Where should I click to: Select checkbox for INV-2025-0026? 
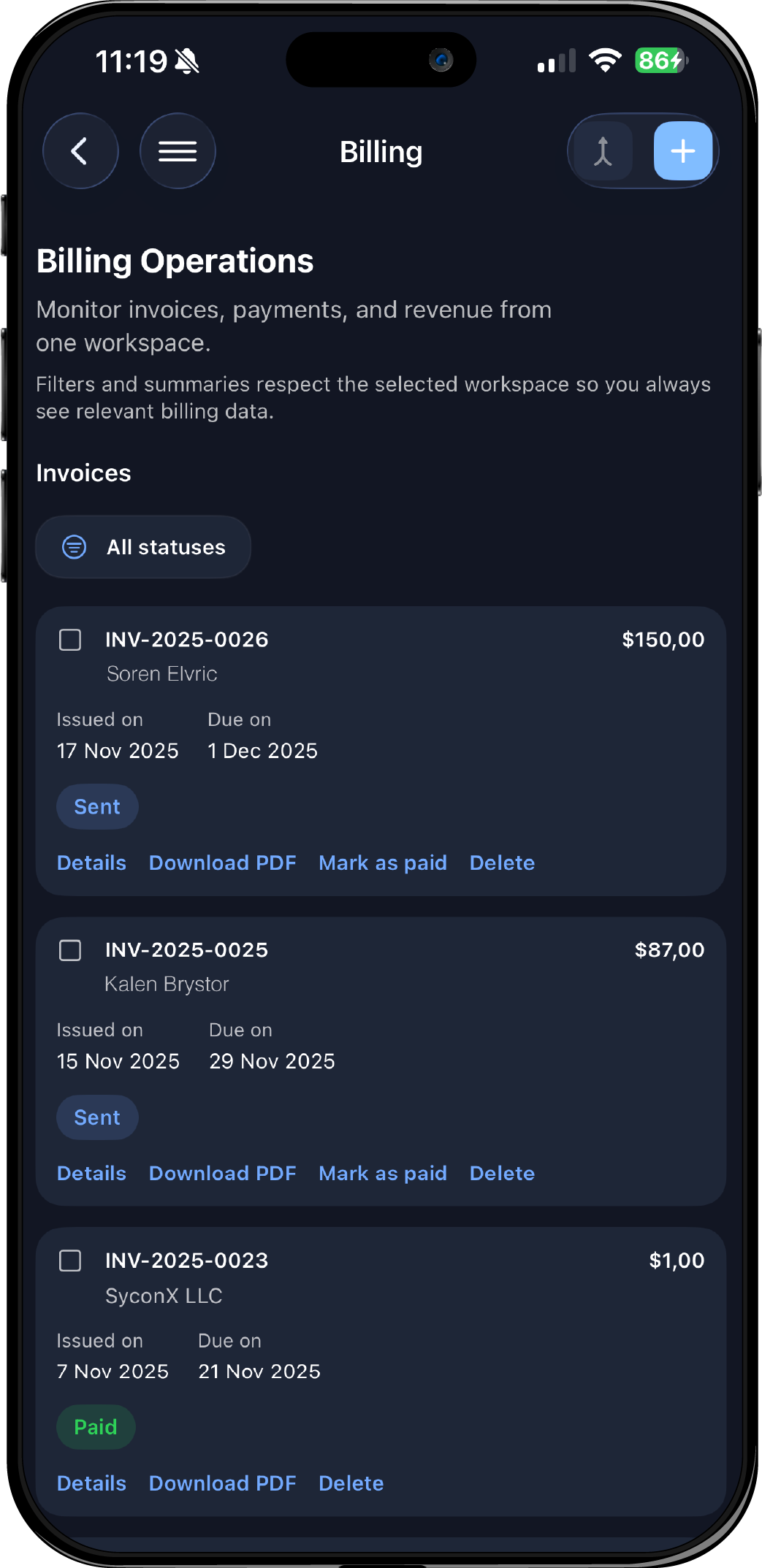click(70, 640)
